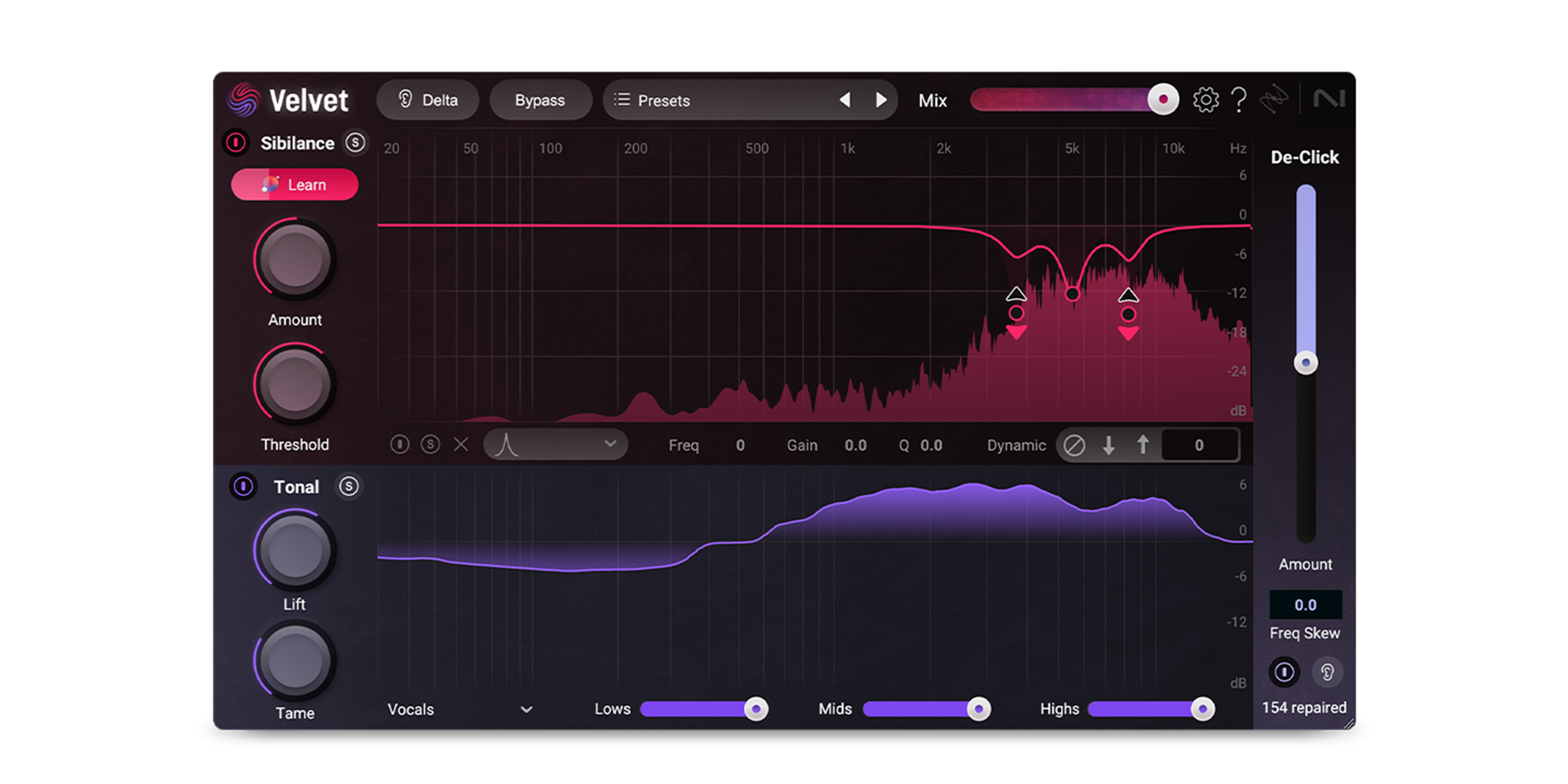Set Dynamic mode to off (slashed circle)
This screenshot has width=1568, height=784.
(1074, 445)
